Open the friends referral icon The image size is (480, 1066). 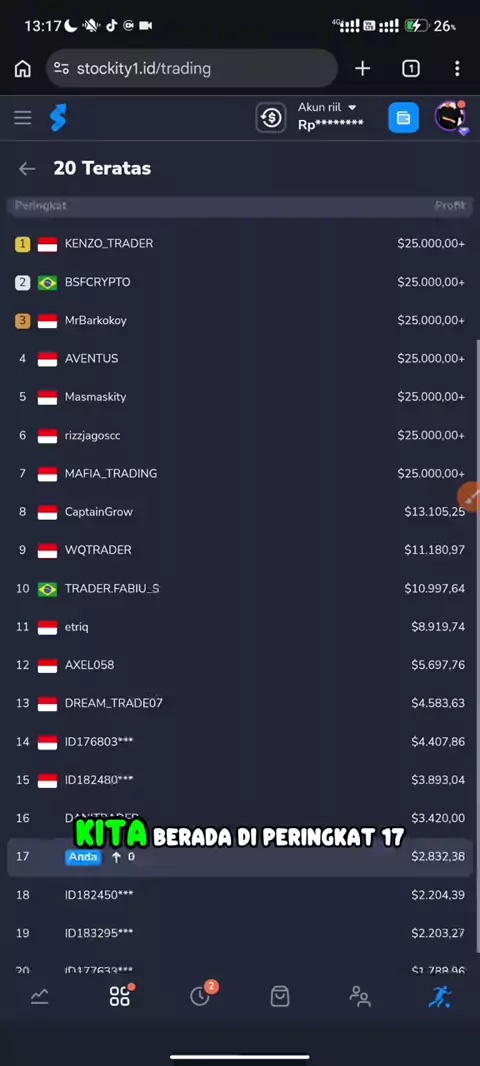(360, 997)
